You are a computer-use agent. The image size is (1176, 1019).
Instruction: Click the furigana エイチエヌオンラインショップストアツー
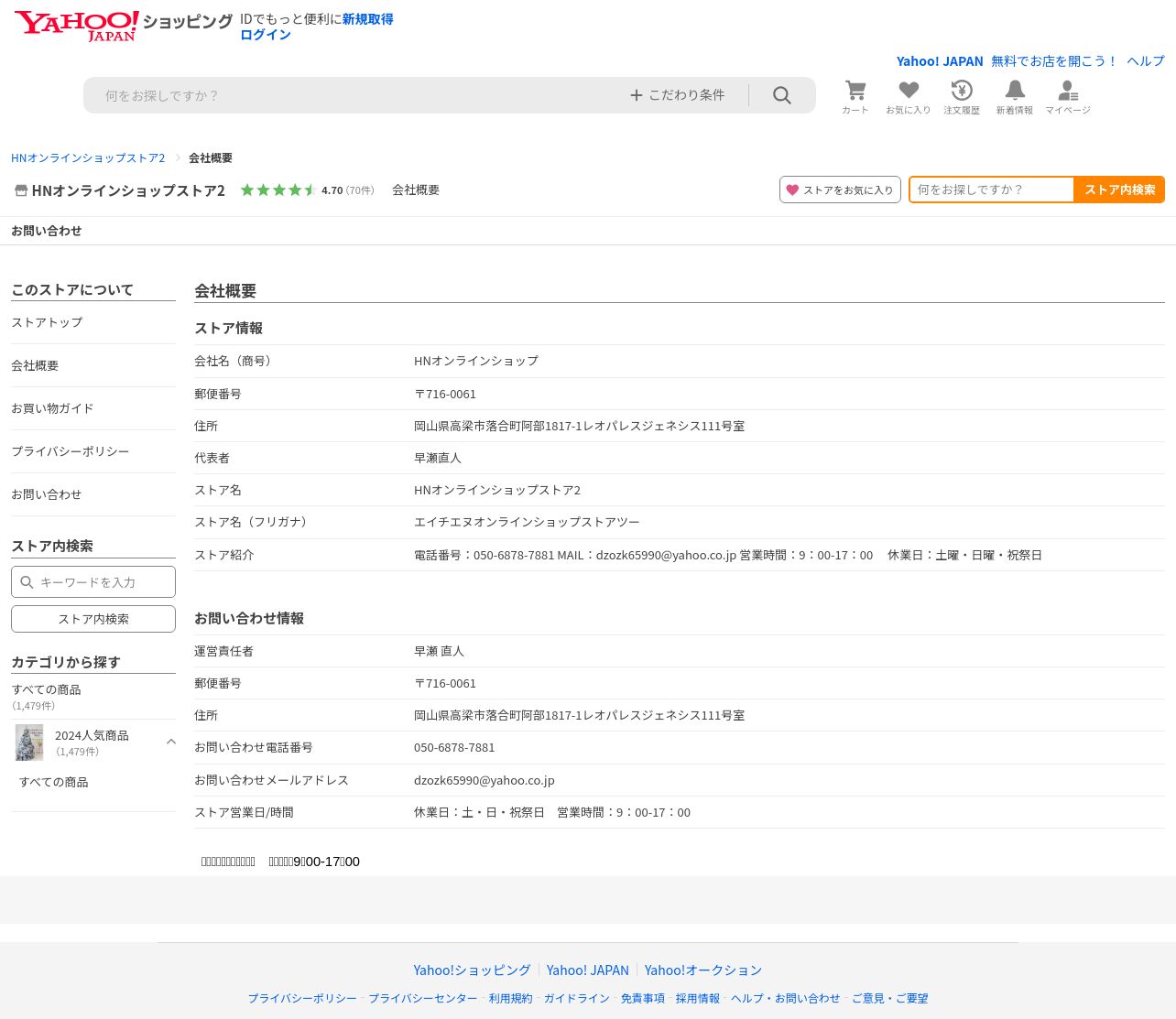[527, 522]
